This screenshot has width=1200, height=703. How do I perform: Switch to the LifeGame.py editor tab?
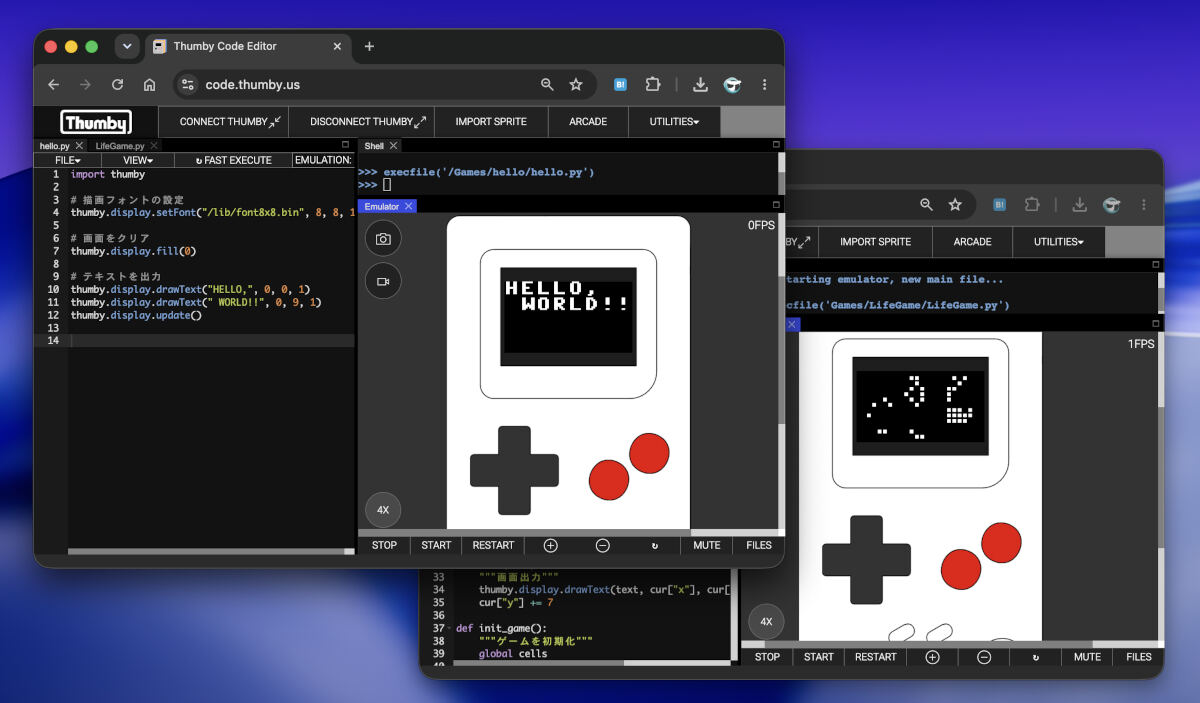coord(120,146)
